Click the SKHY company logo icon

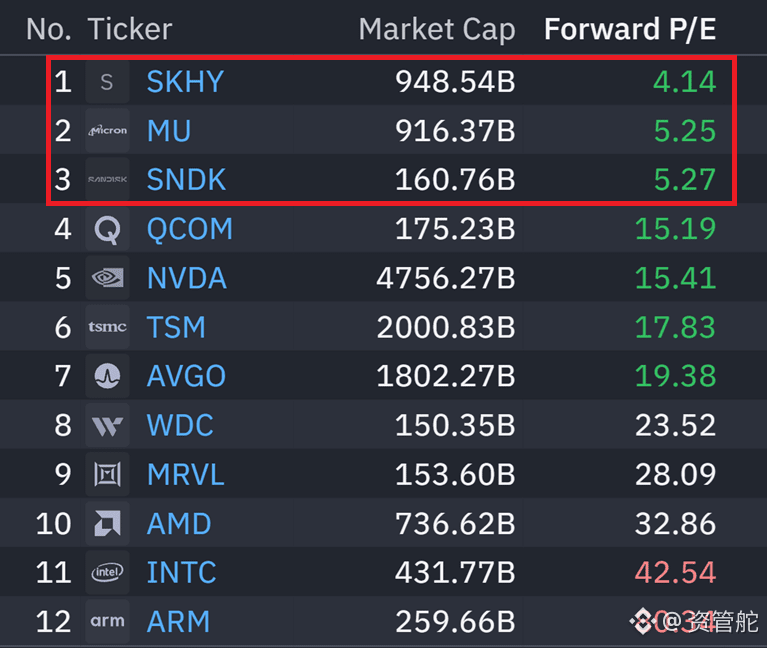pyautogui.click(x=107, y=82)
